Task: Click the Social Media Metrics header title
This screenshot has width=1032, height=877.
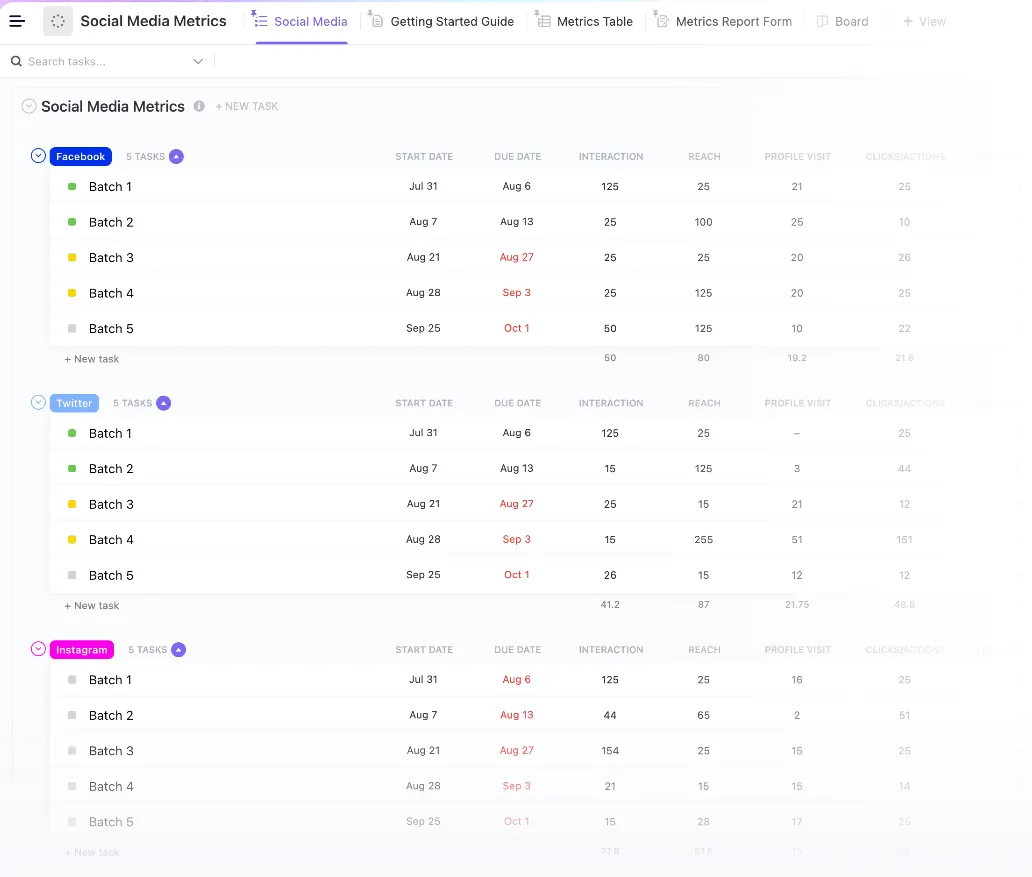Action: pyautogui.click(x=113, y=107)
